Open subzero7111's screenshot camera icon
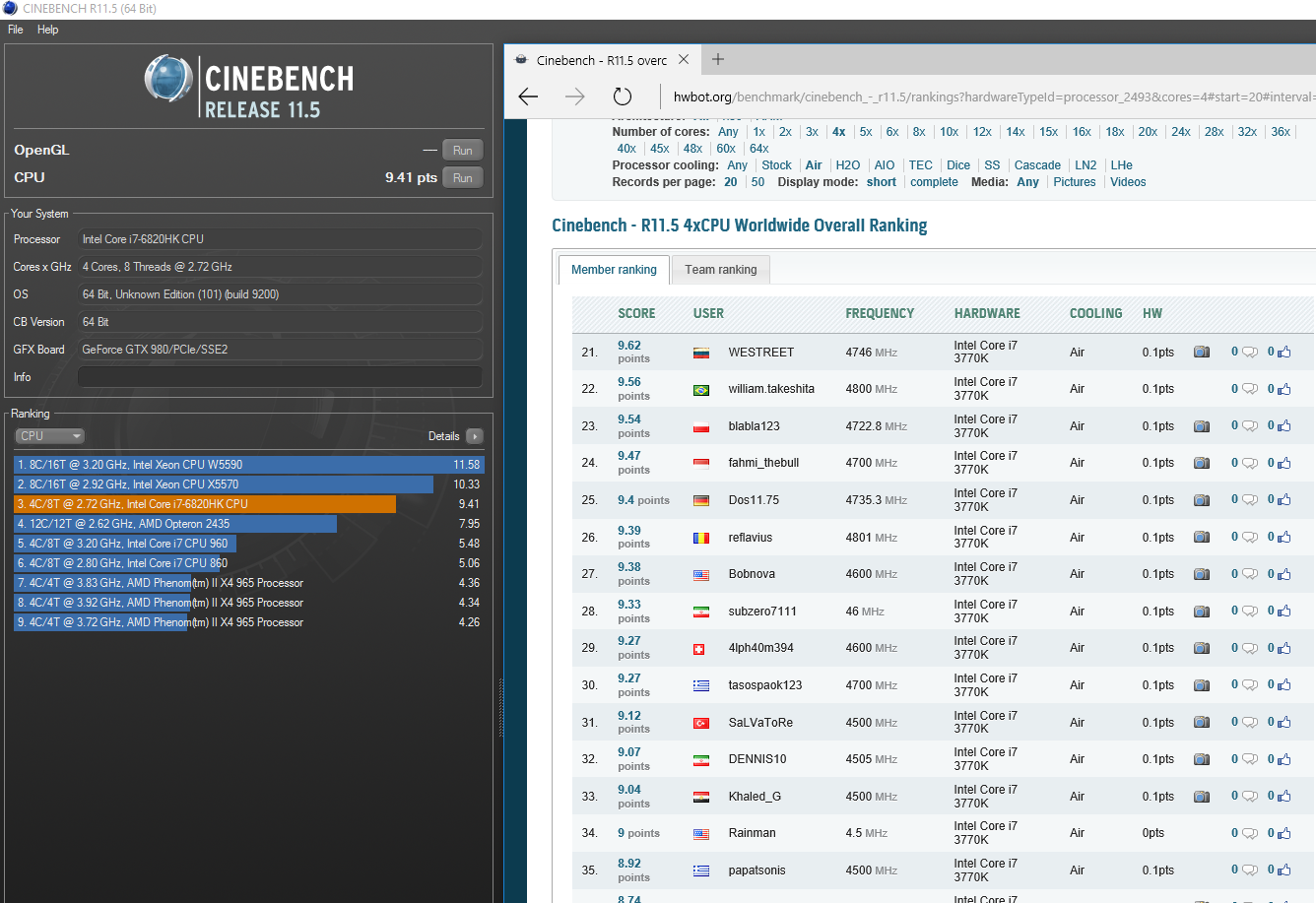 [x=1202, y=612]
